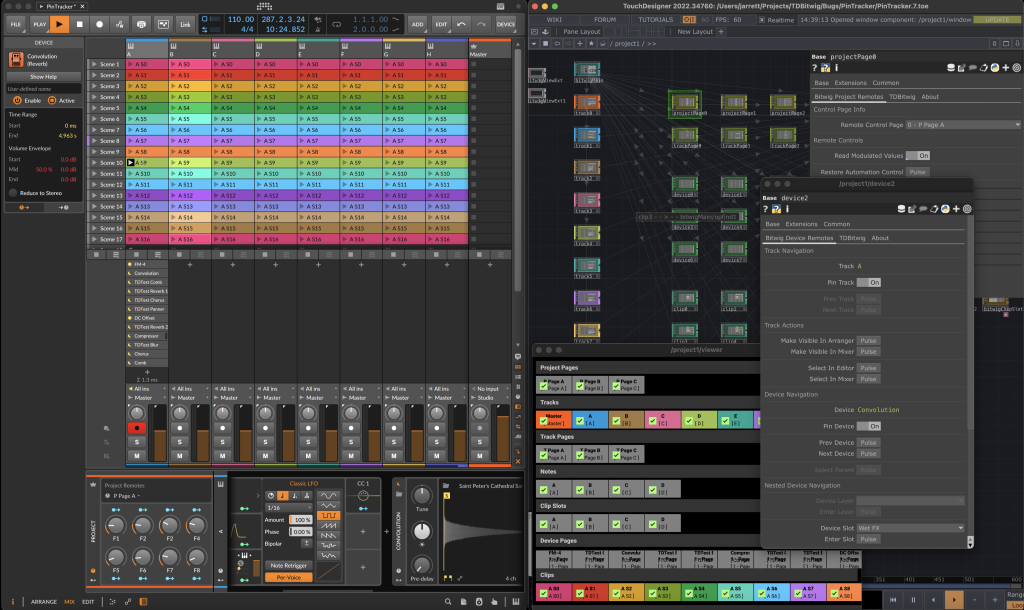Click the Convolution reverb device icon
The height and width of the screenshot is (610, 1024).
[x=17, y=59]
